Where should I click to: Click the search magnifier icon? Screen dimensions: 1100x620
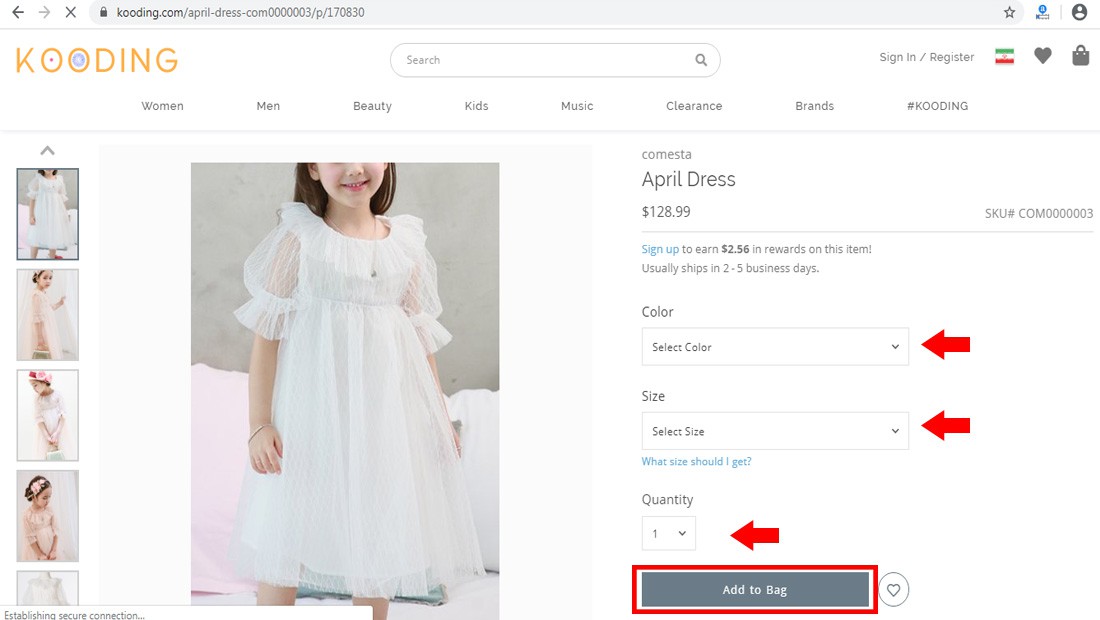pyautogui.click(x=701, y=60)
